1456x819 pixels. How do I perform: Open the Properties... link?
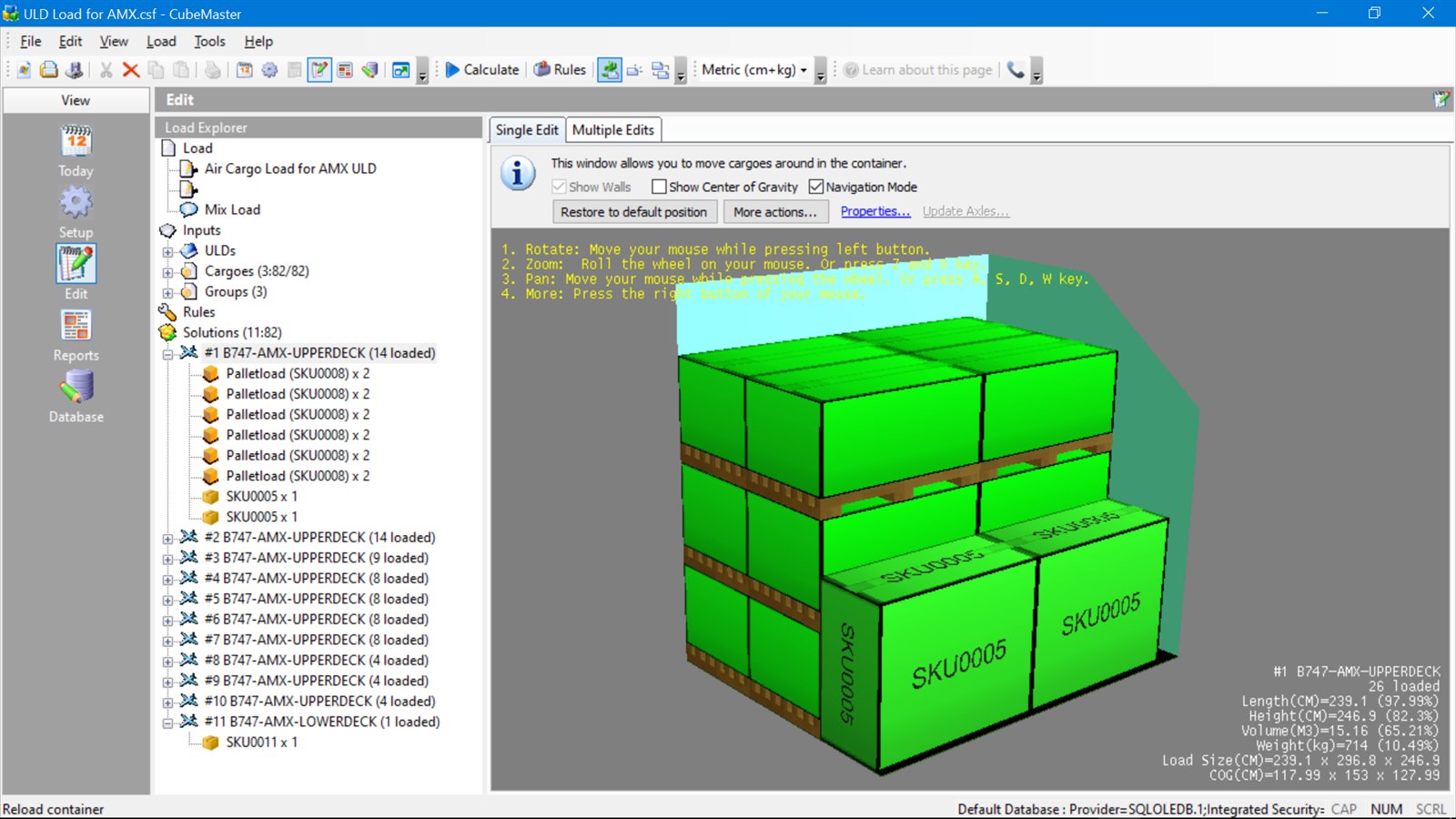875,211
